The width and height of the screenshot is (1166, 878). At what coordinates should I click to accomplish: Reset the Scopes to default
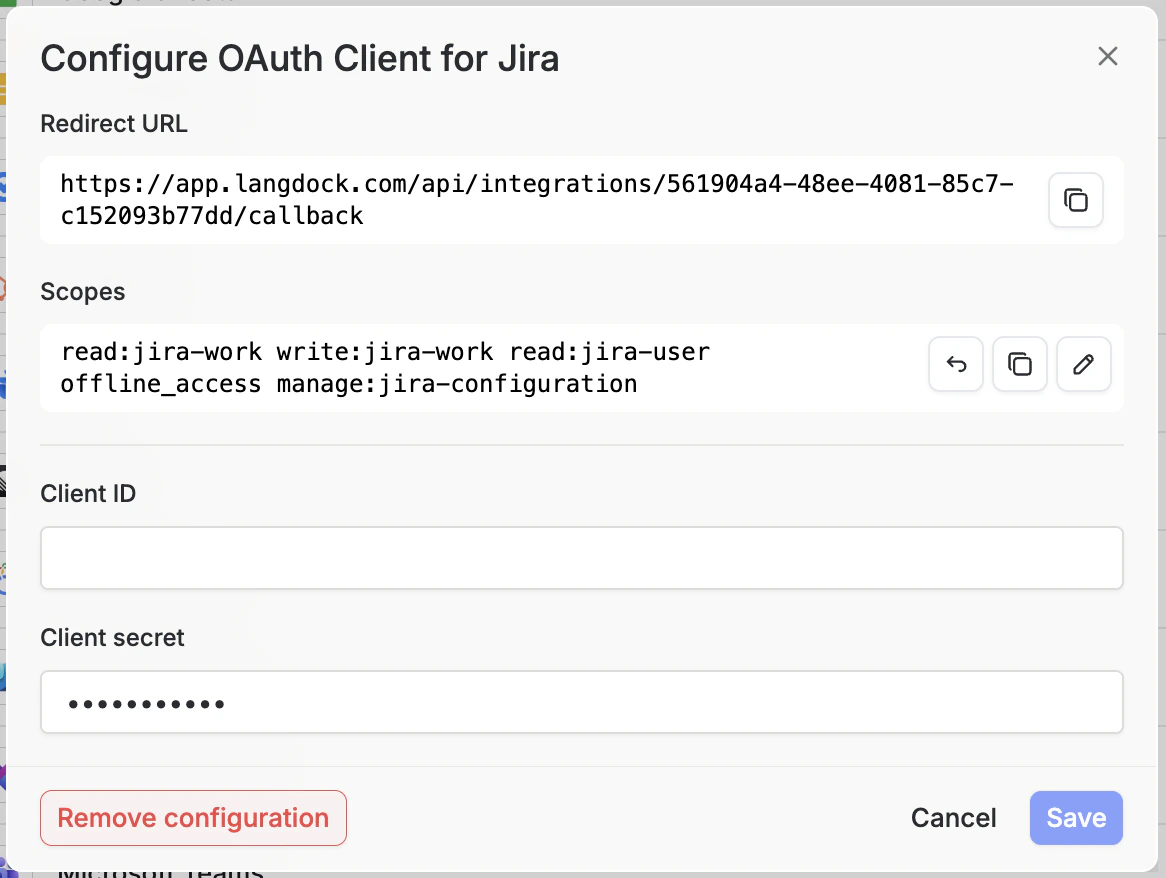pos(956,364)
